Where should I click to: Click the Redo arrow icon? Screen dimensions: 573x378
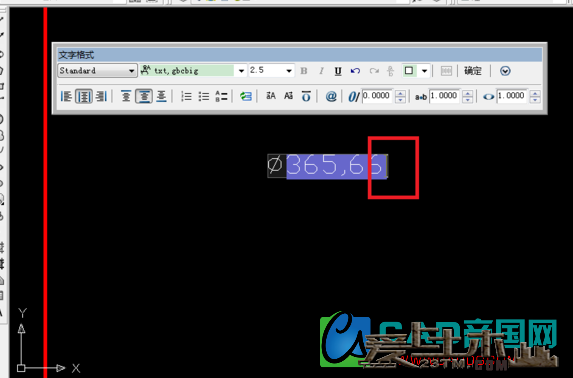point(374,71)
